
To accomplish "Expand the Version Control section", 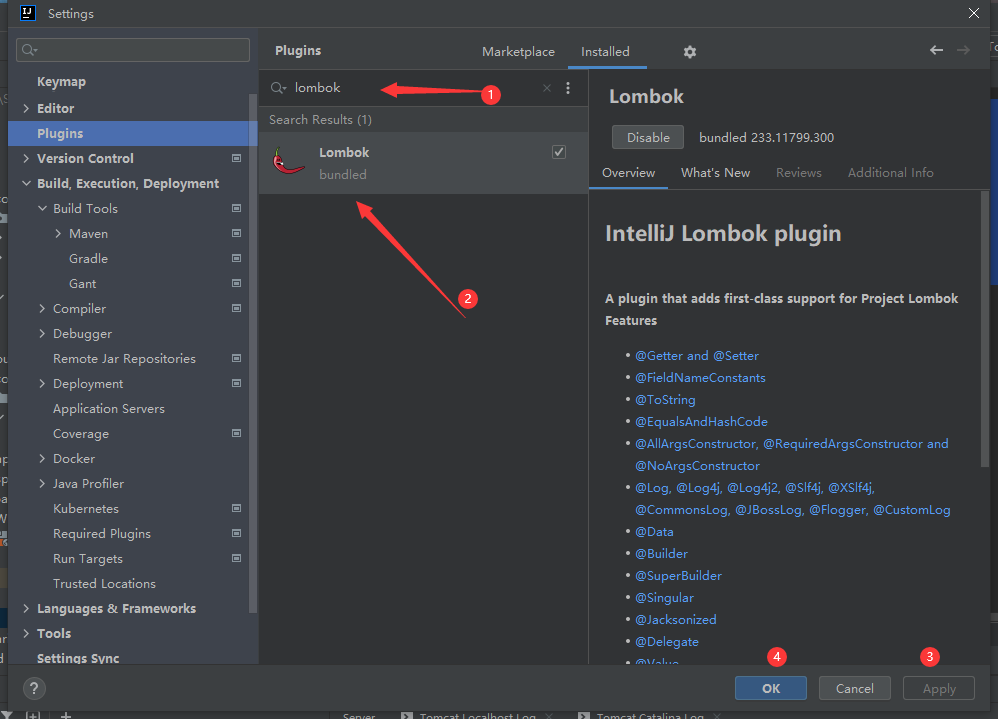I will pos(26,158).
